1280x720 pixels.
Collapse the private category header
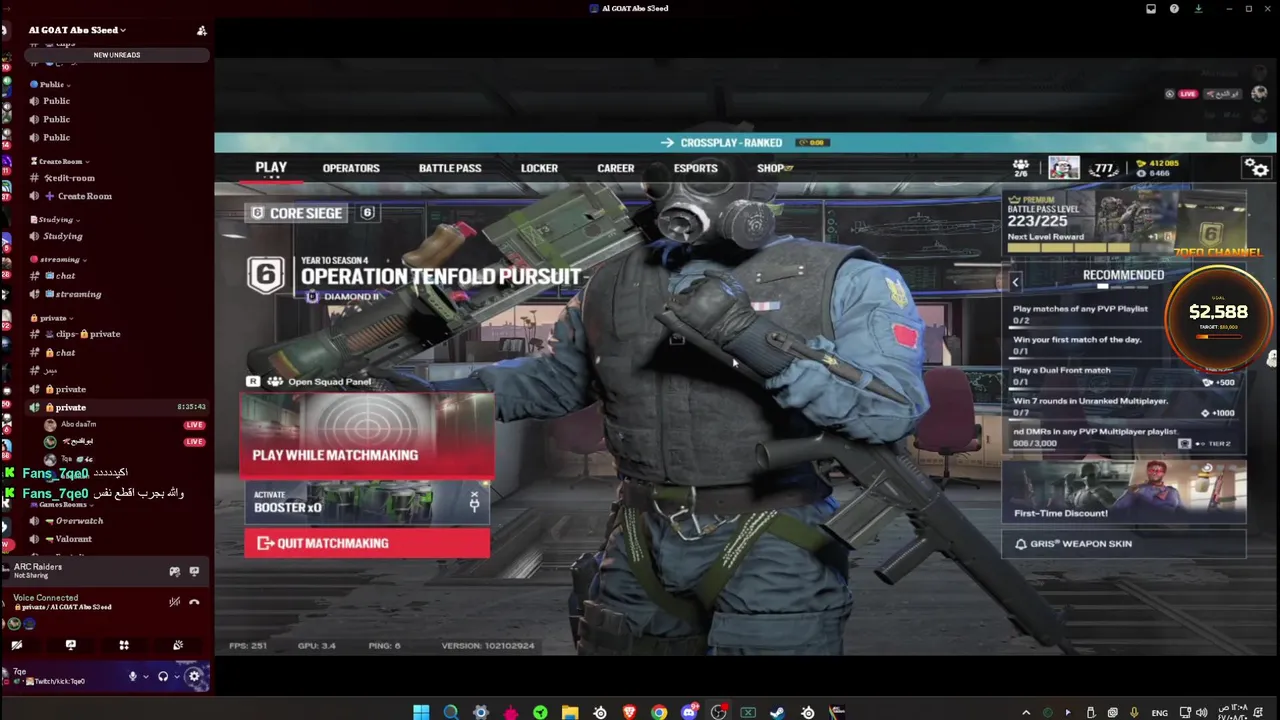pyautogui.click(x=52, y=318)
